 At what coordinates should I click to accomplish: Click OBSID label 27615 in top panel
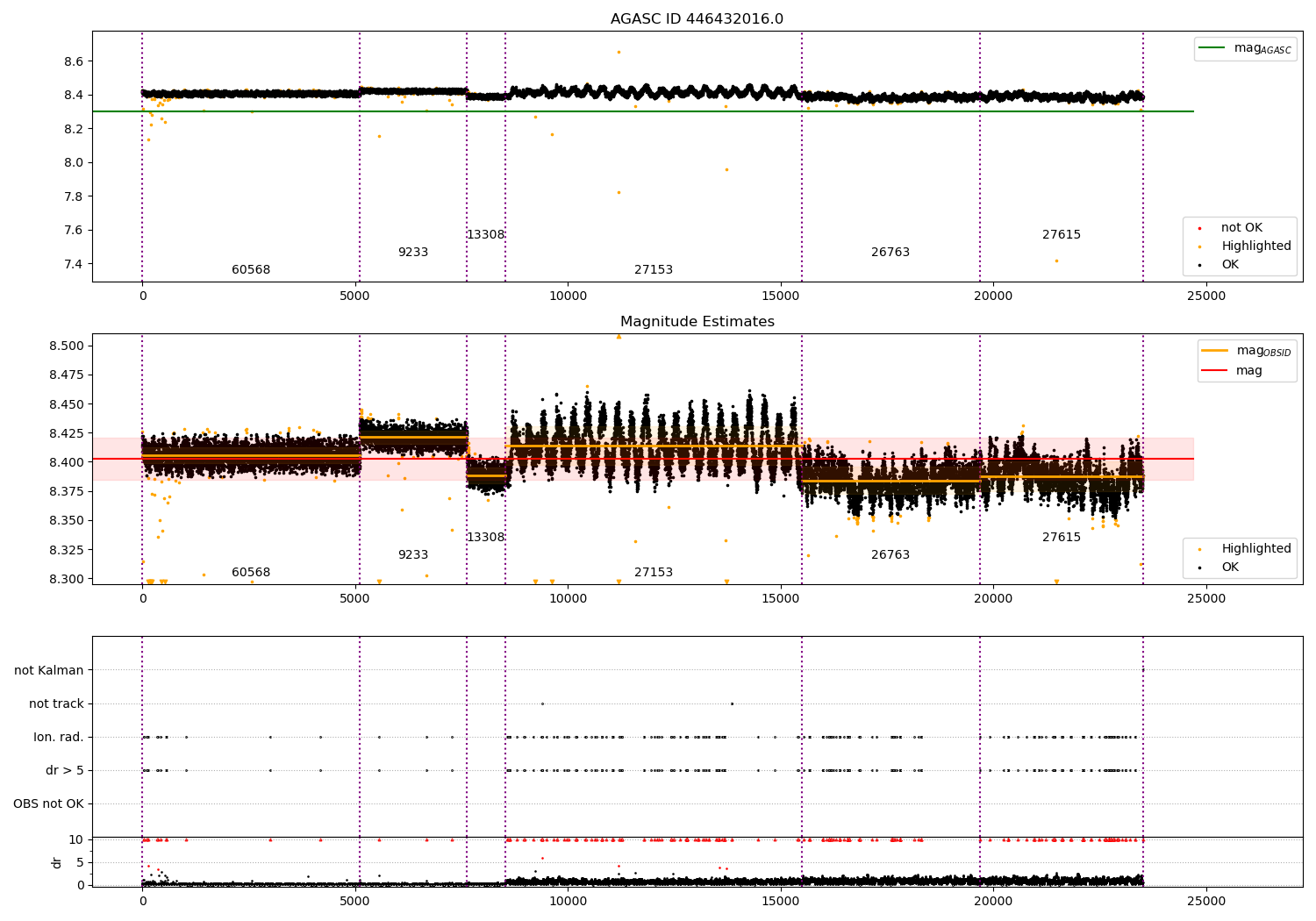[x=1062, y=235]
